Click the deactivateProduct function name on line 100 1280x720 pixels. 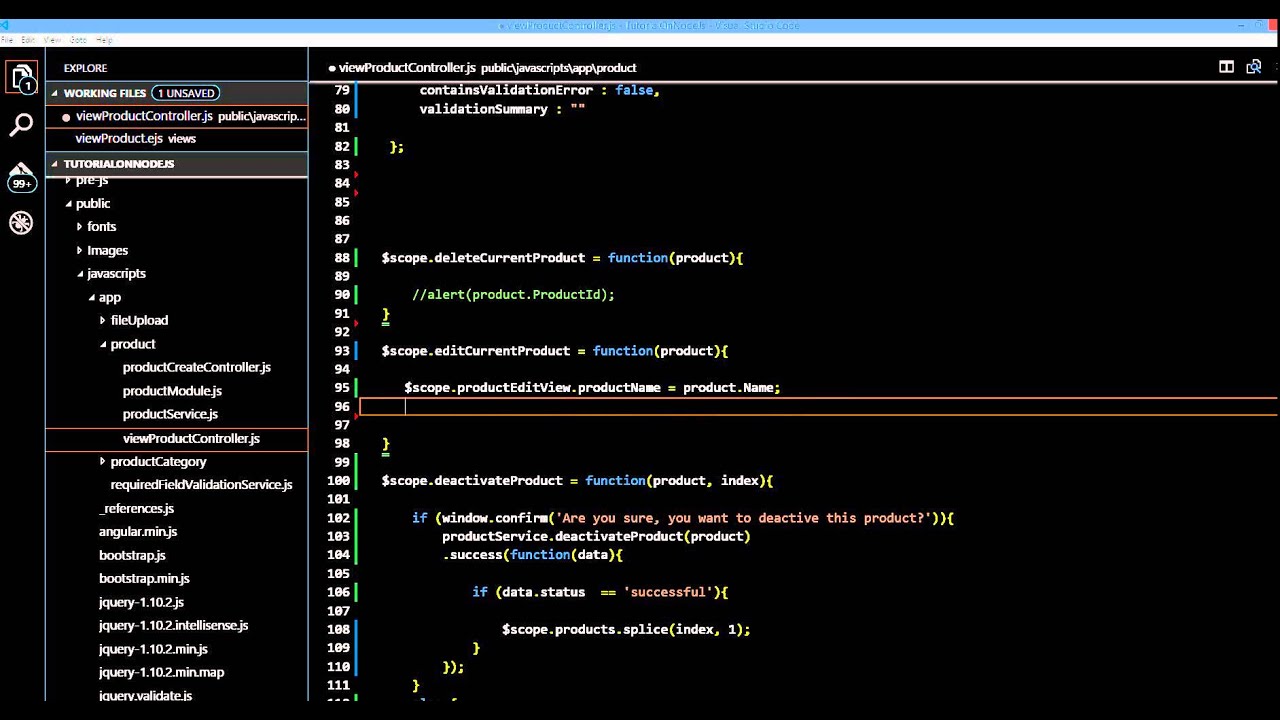498,481
